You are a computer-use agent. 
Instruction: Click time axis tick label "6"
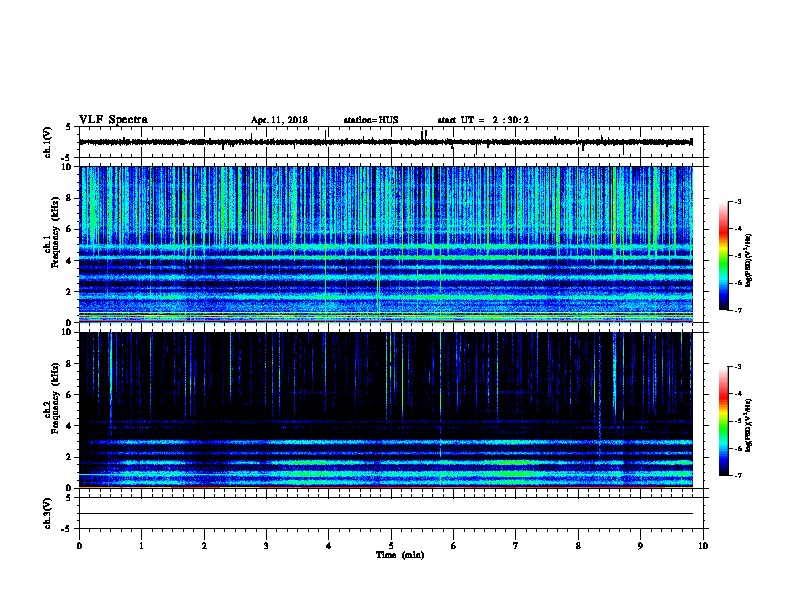coord(453,546)
